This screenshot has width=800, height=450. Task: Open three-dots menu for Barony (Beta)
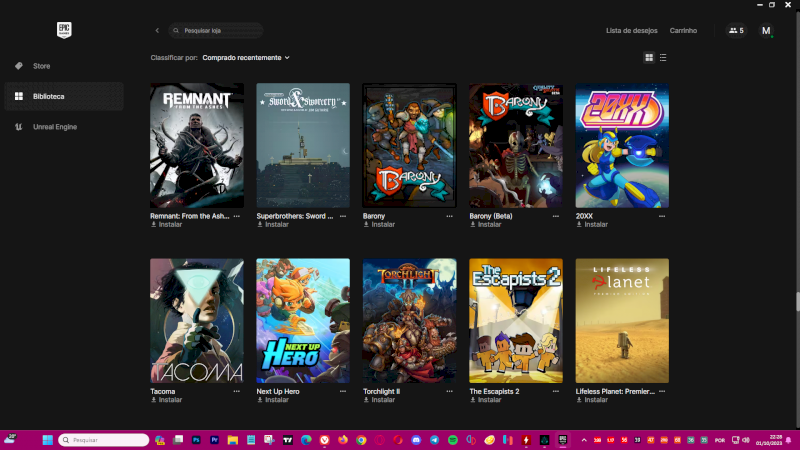[x=556, y=216]
